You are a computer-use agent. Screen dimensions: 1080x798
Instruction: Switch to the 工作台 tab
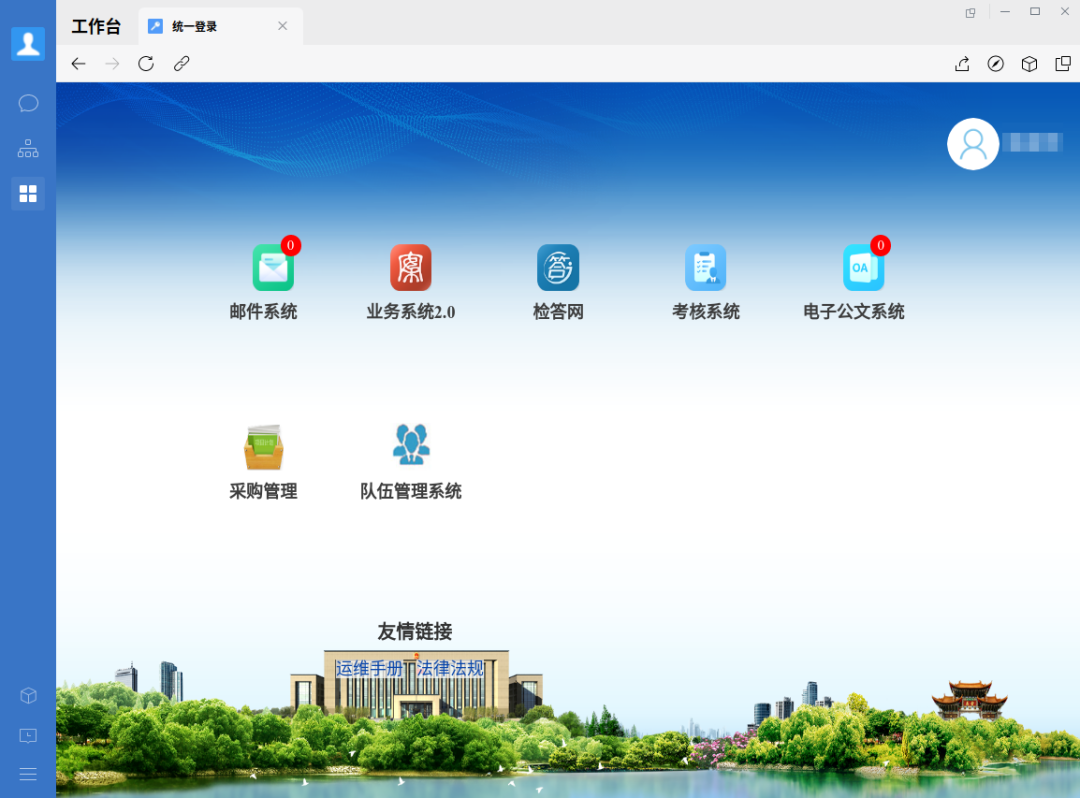click(x=96, y=26)
